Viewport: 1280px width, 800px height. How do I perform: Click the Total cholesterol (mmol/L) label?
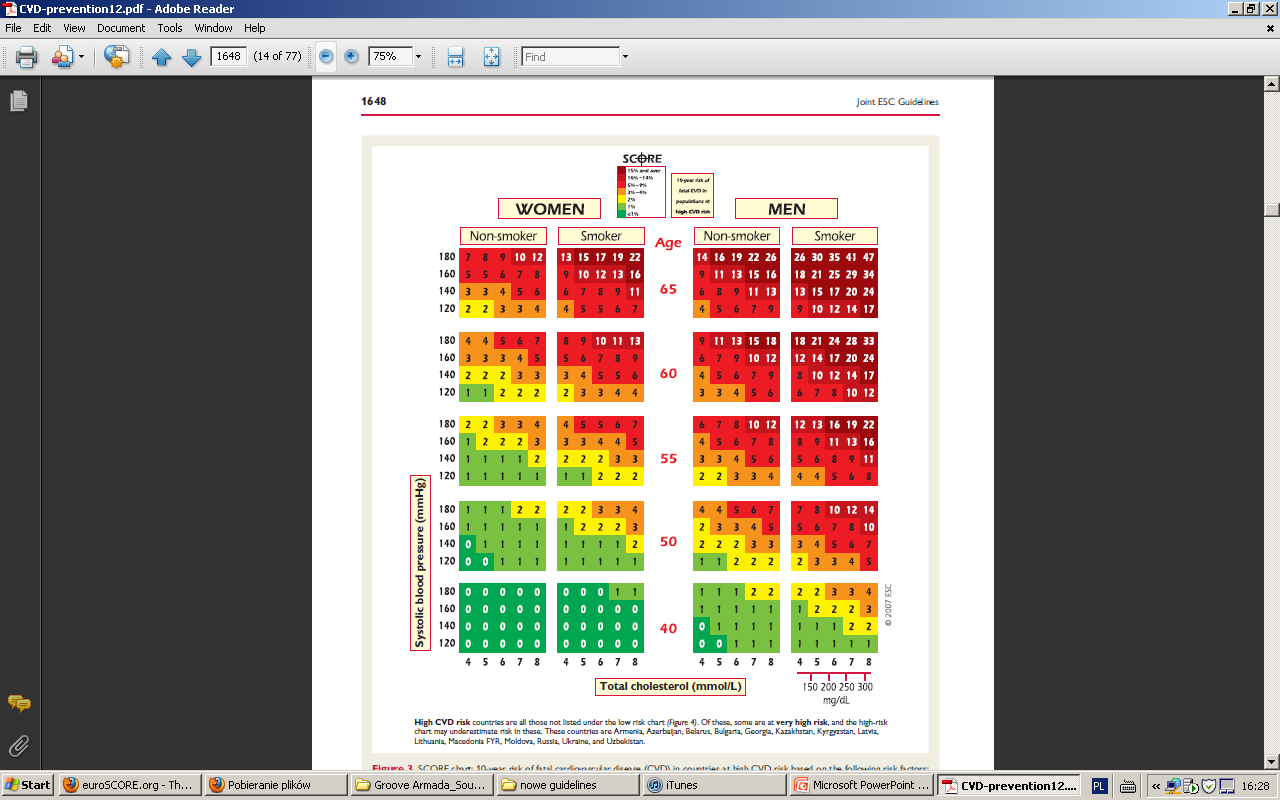pyautogui.click(x=670, y=687)
